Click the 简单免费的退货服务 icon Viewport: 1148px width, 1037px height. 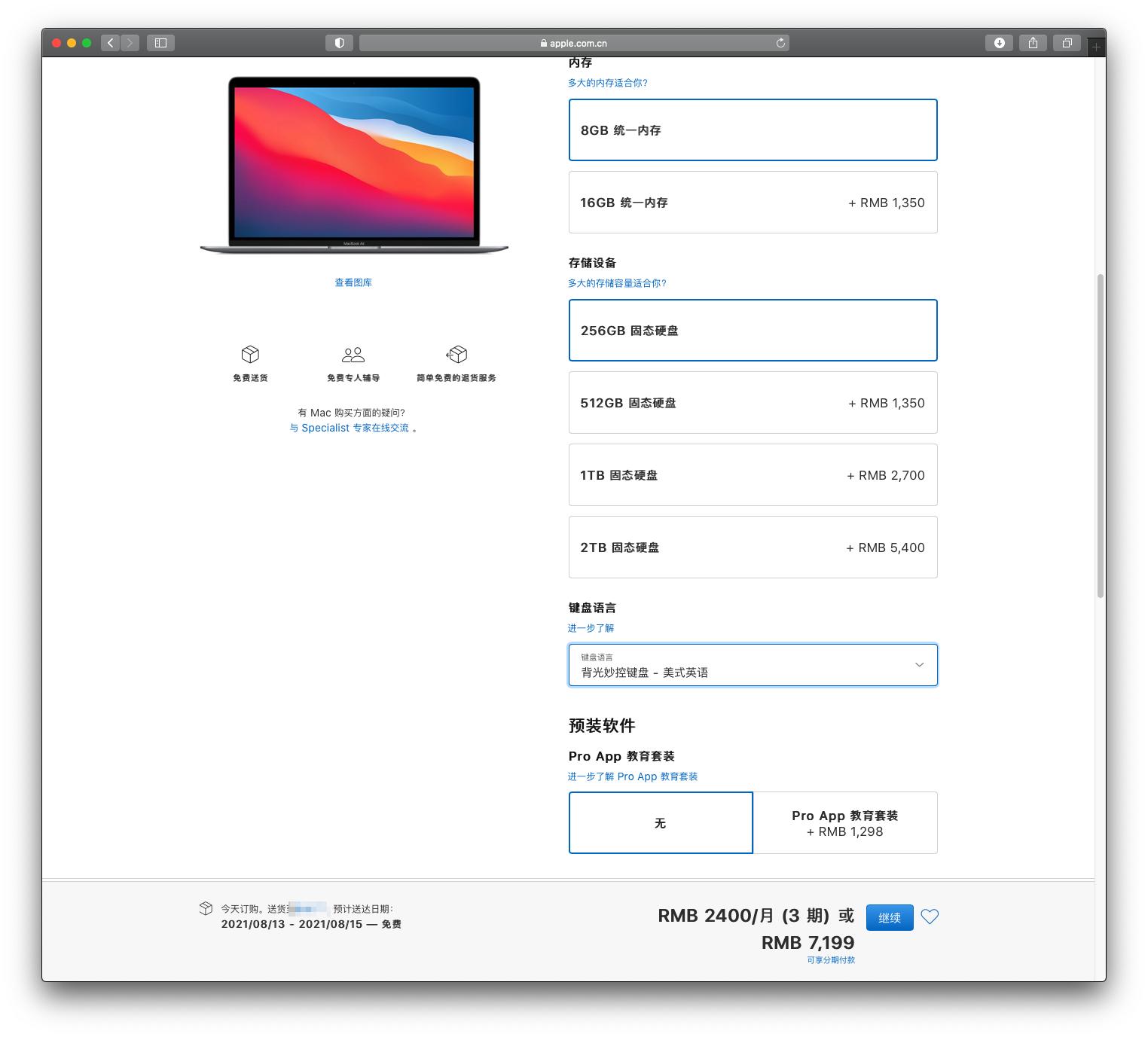[x=456, y=355]
